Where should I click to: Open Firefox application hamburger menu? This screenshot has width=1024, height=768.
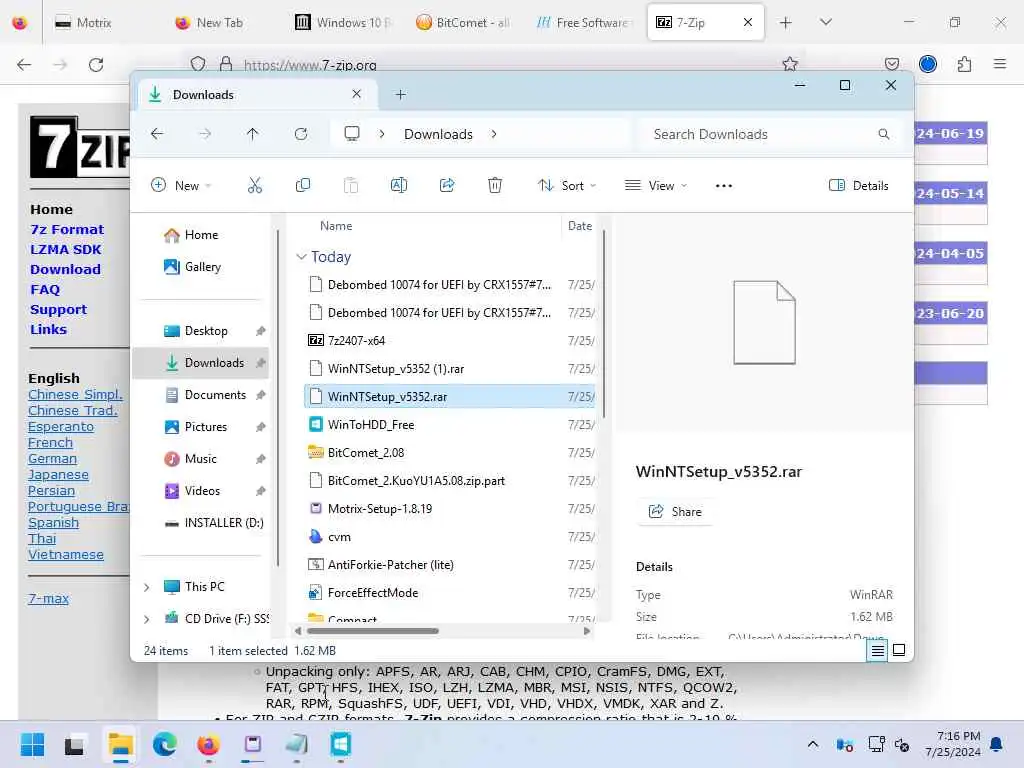click(999, 64)
